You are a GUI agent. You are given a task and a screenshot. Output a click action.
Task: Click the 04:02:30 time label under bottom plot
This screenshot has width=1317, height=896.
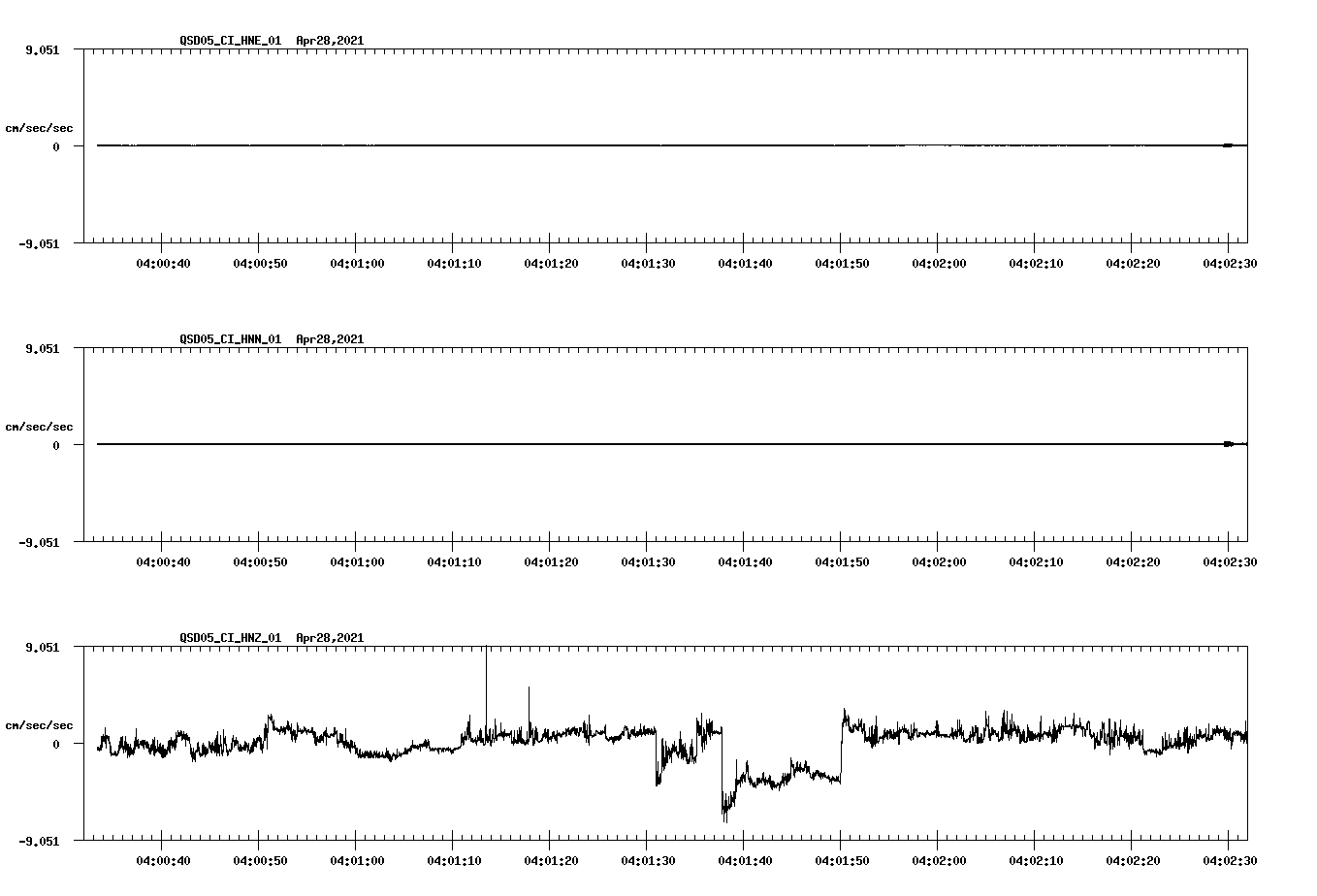click(x=1232, y=859)
